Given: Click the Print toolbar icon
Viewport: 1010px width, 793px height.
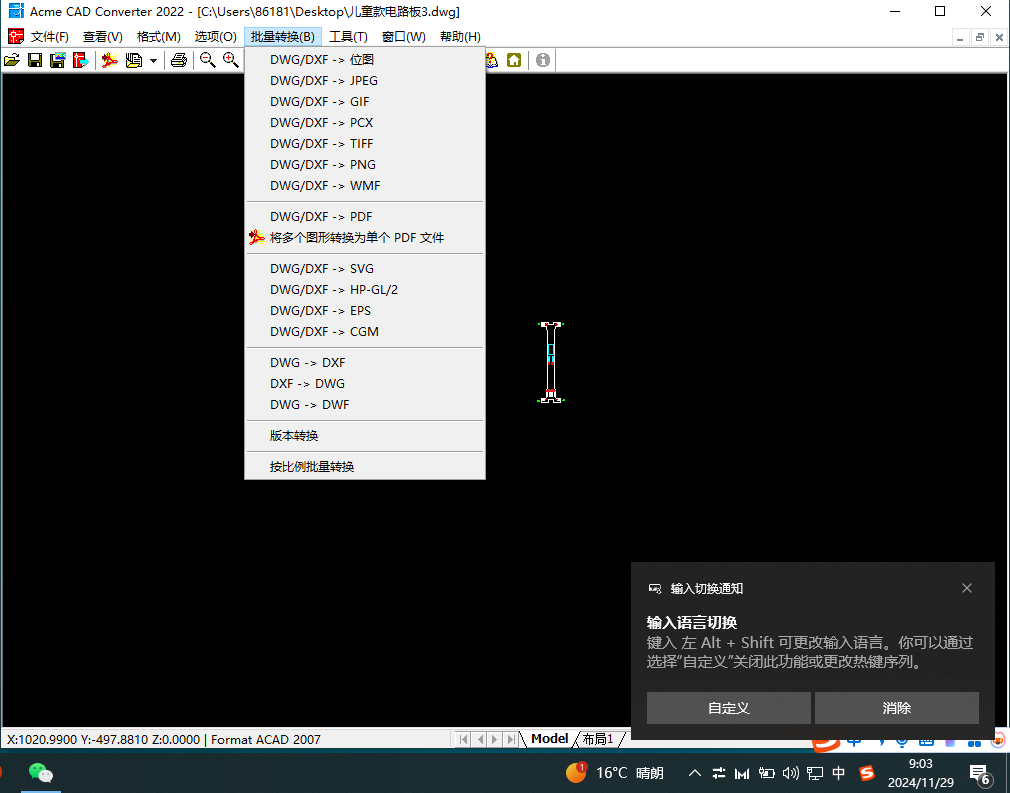Looking at the screenshot, I should point(178,61).
